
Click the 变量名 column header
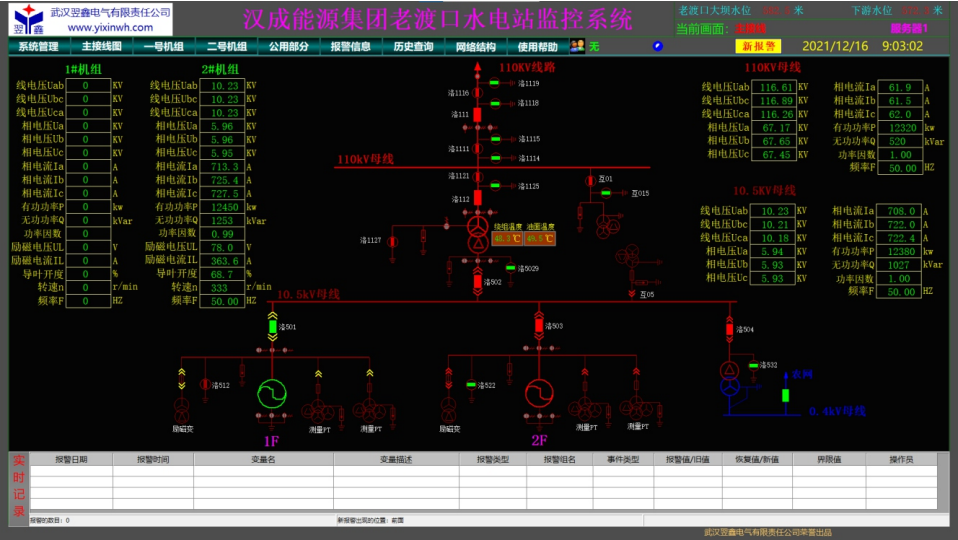pyautogui.click(x=263, y=459)
